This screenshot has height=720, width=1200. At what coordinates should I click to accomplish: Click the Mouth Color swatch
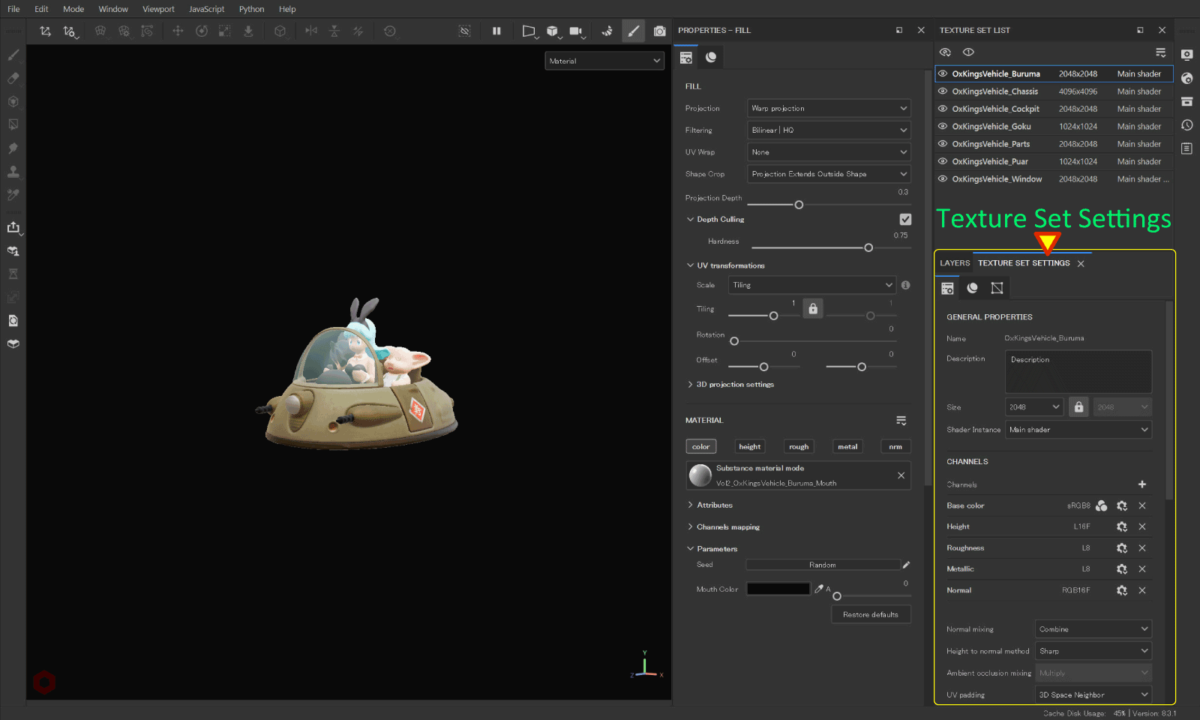click(778, 588)
